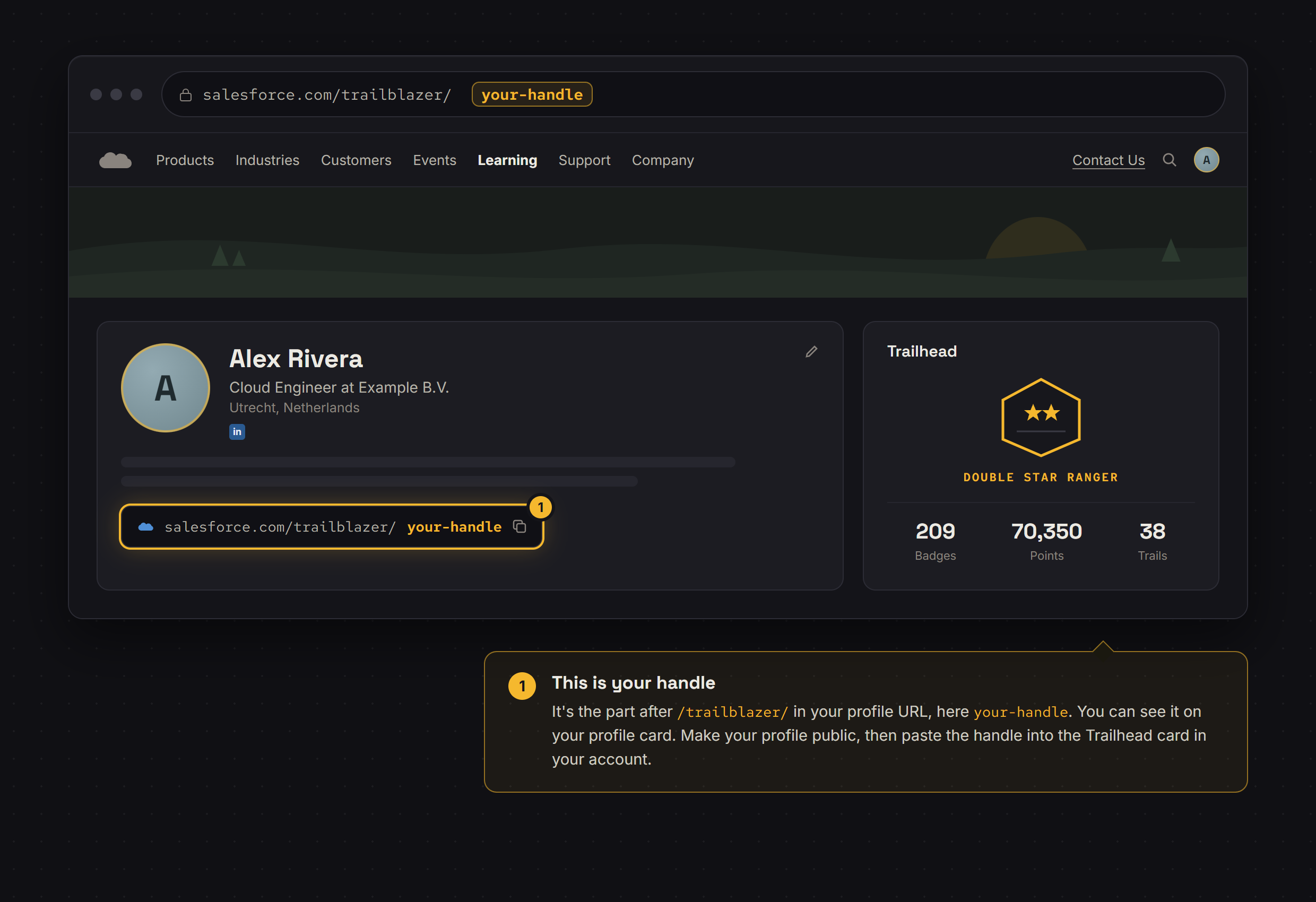1316x902 pixels.
Task: Click Alex Rivera's large profile avatar
Action: point(166,388)
